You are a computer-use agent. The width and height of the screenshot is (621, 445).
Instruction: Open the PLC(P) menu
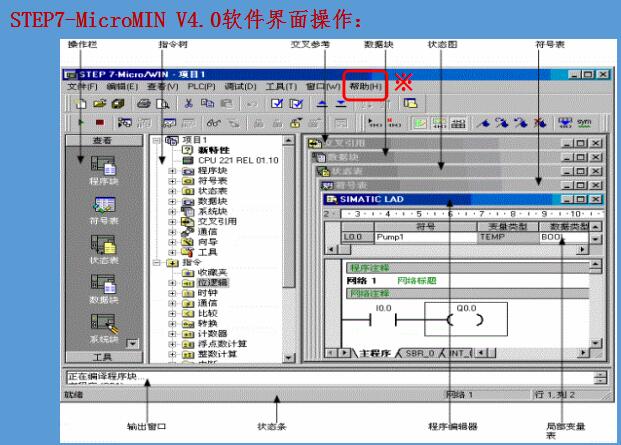click(201, 86)
